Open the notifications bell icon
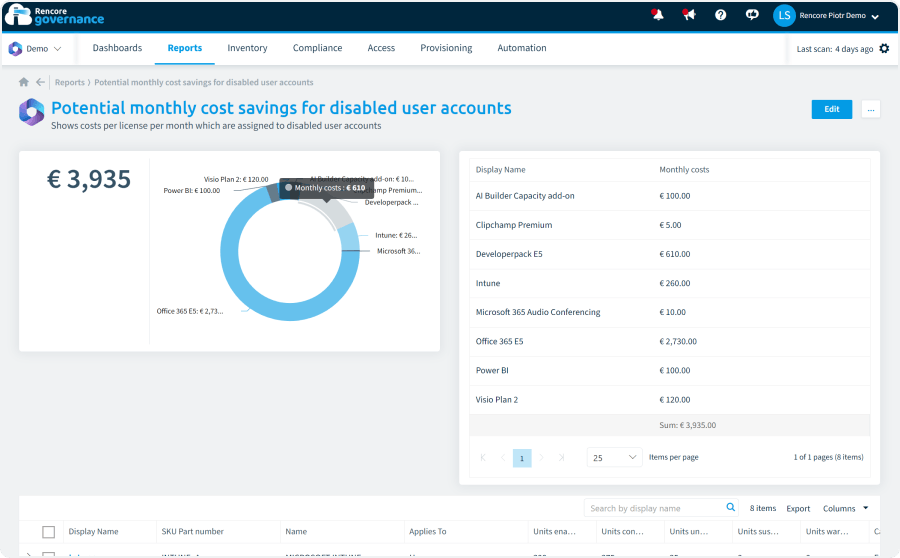The width and height of the screenshot is (900, 558). [x=658, y=15]
